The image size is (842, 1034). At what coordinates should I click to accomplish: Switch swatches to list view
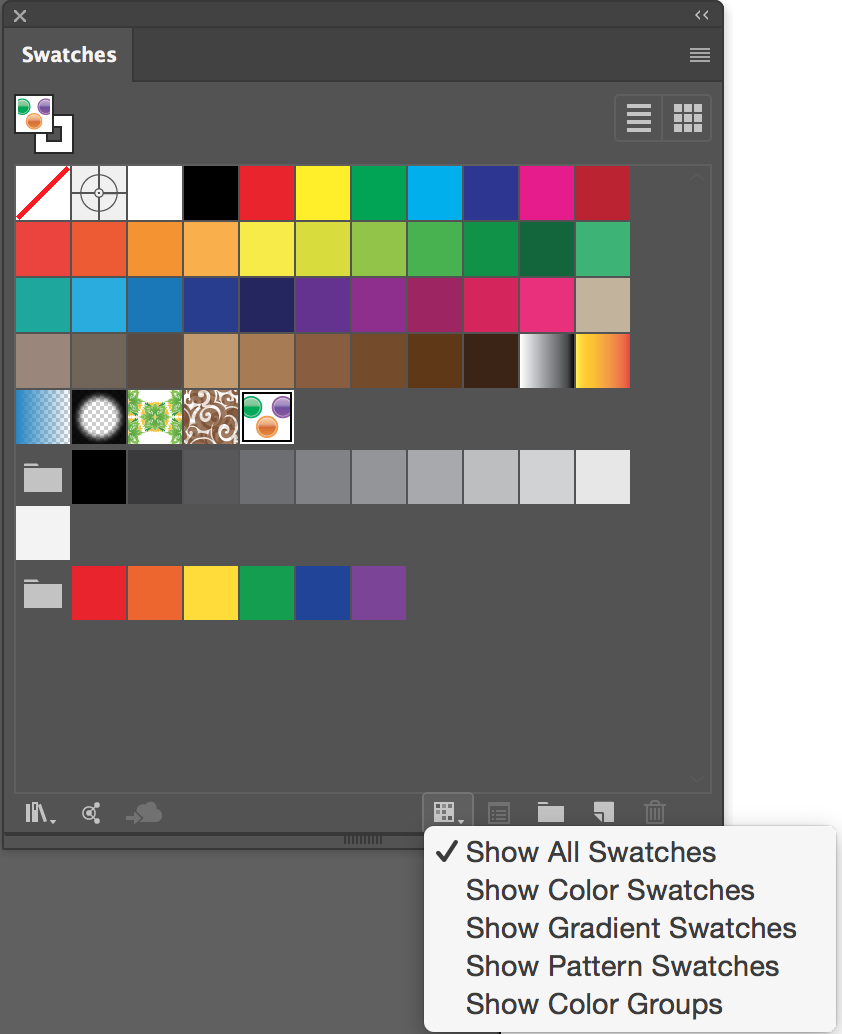(638, 117)
